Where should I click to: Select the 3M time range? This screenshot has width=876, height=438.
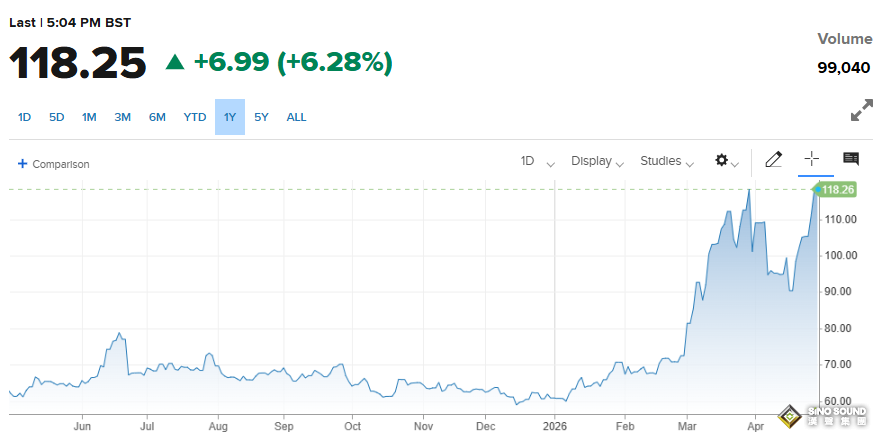pyautogui.click(x=123, y=117)
